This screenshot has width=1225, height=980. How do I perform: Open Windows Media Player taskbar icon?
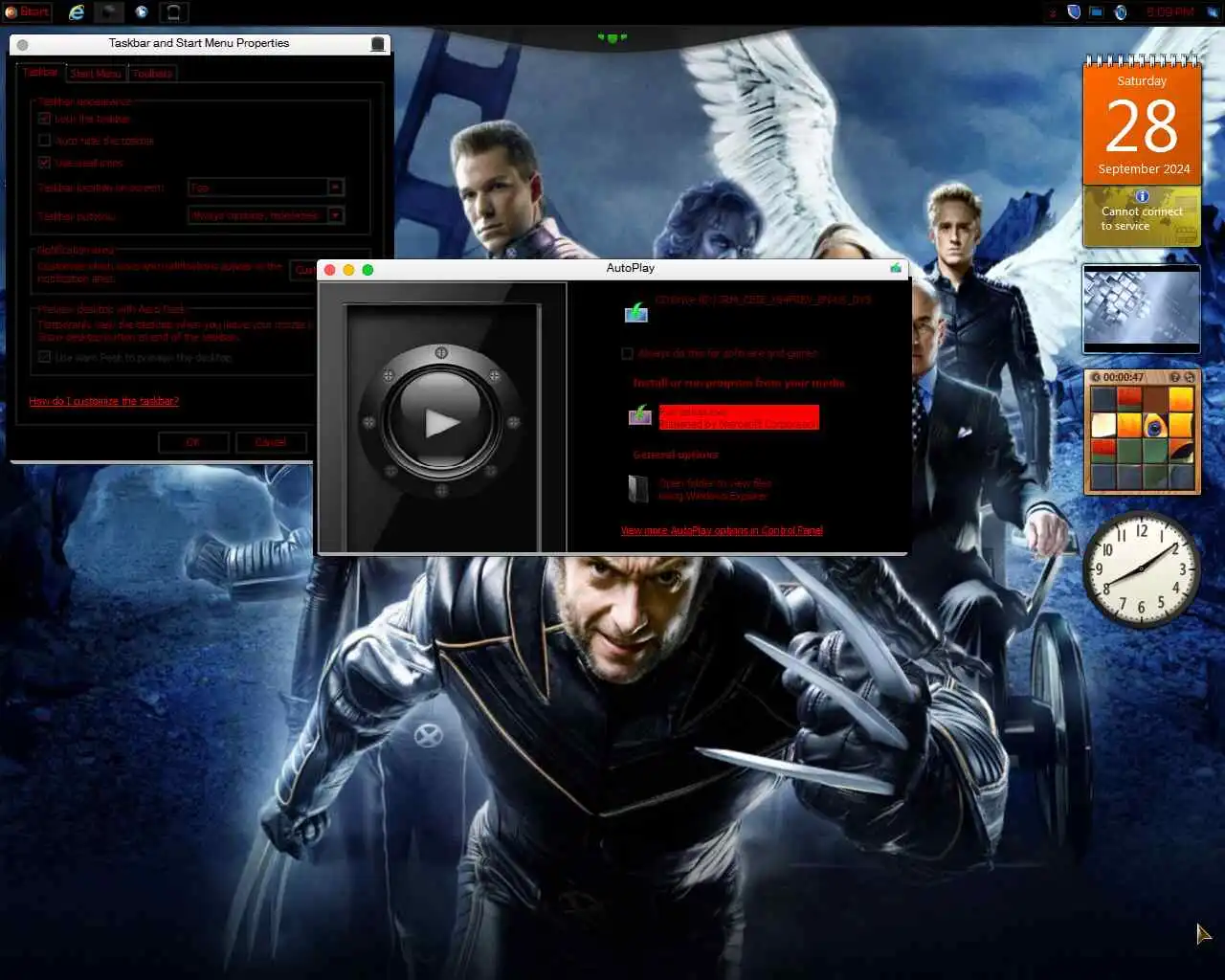[142, 12]
